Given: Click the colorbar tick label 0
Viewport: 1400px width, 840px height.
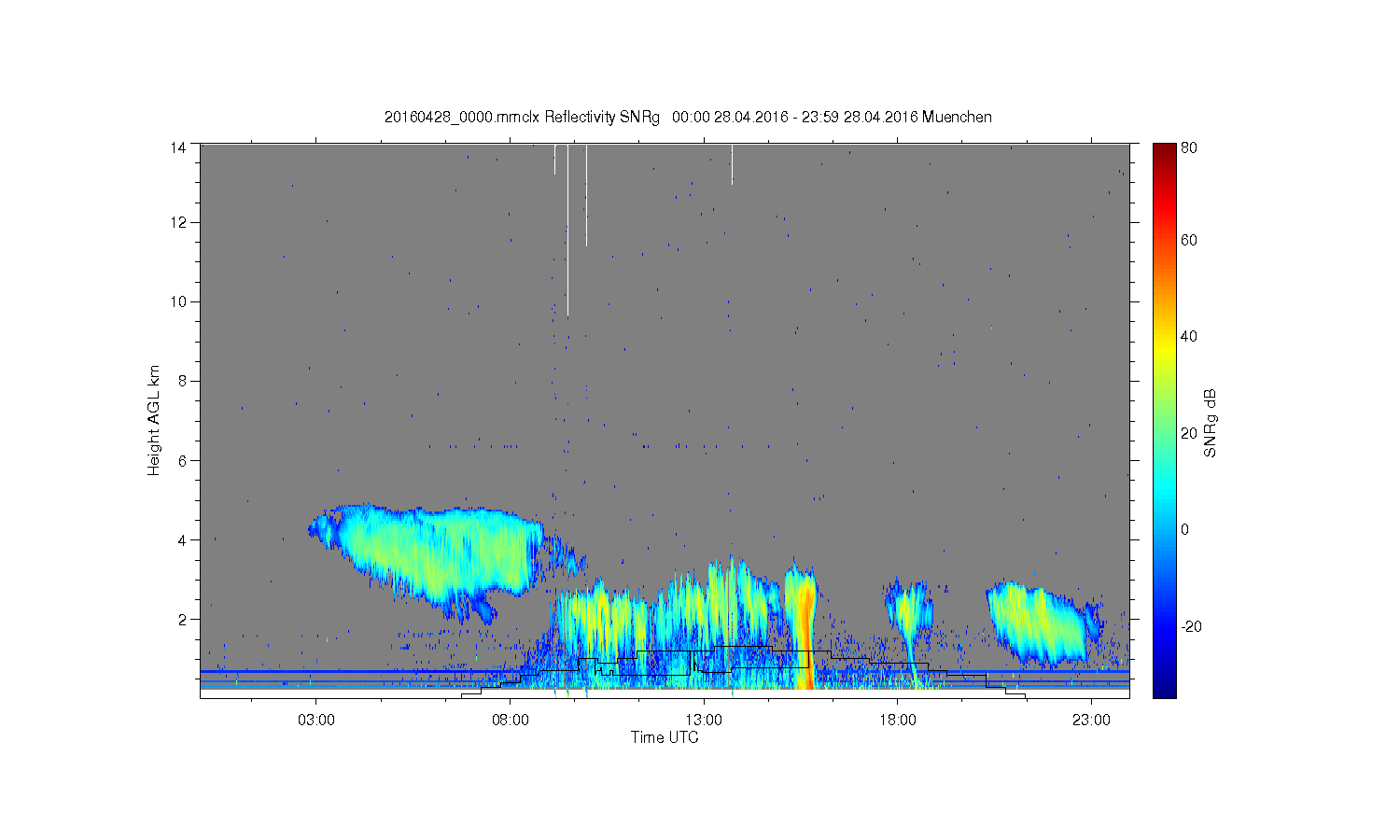Looking at the screenshot, I should click(1185, 529).
